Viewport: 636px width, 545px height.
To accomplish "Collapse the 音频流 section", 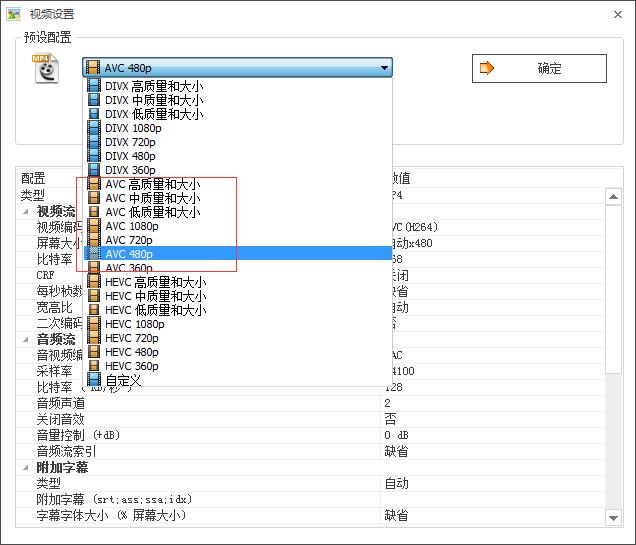I will pyautogui.click(x=27, y=340).
